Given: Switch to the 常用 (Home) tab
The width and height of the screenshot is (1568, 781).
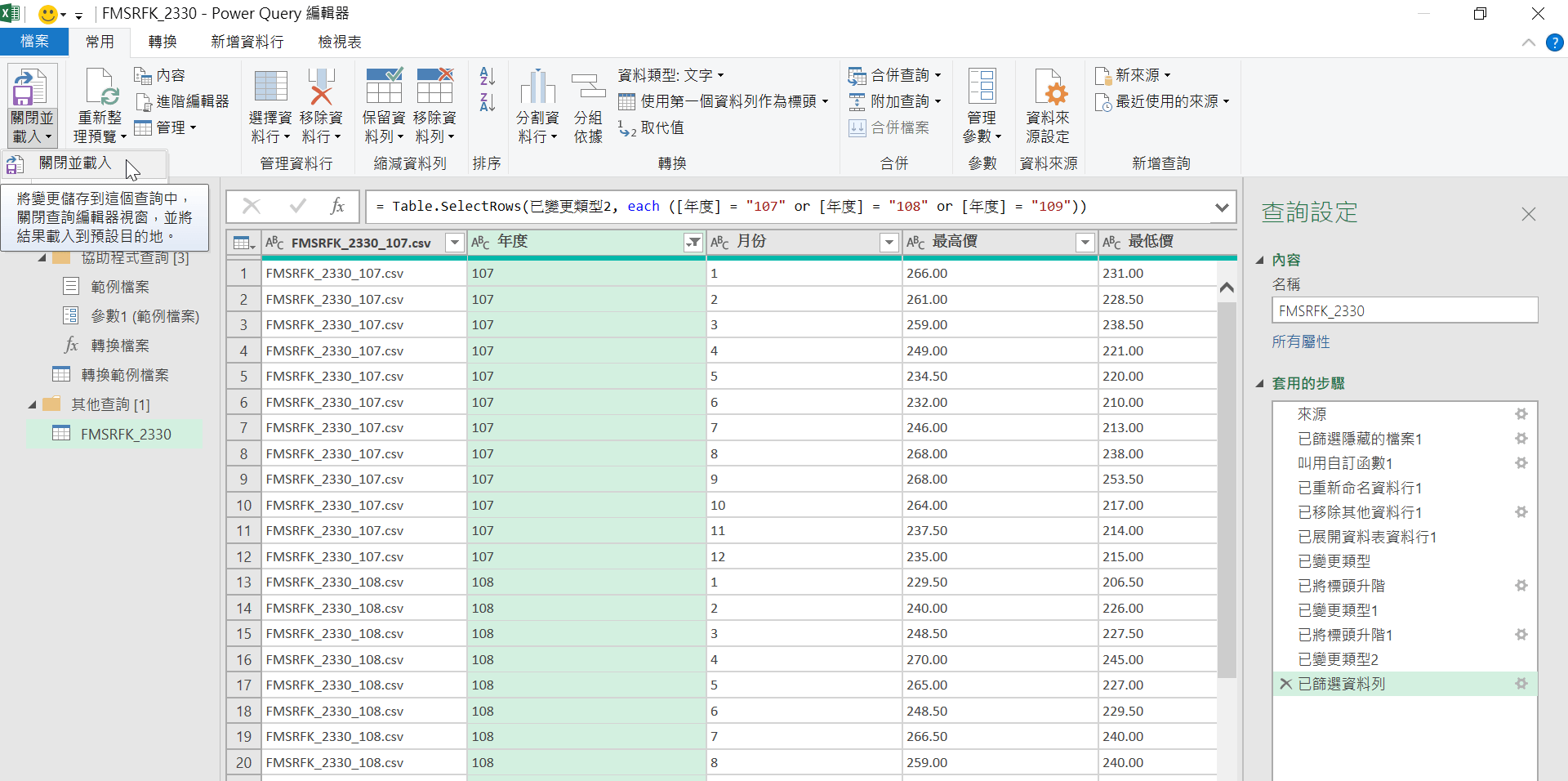Looking at the screenshot, I should [100, 42].
